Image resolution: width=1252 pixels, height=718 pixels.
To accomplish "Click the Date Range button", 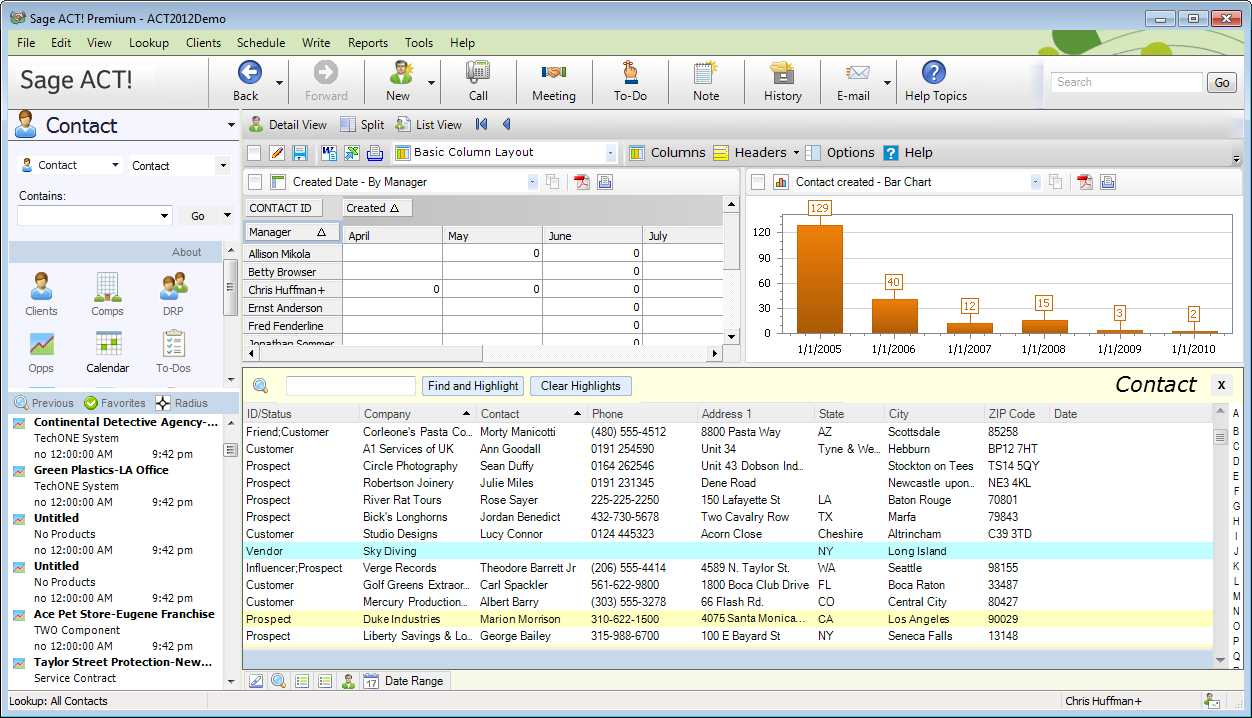I will (x=404, y=681).
